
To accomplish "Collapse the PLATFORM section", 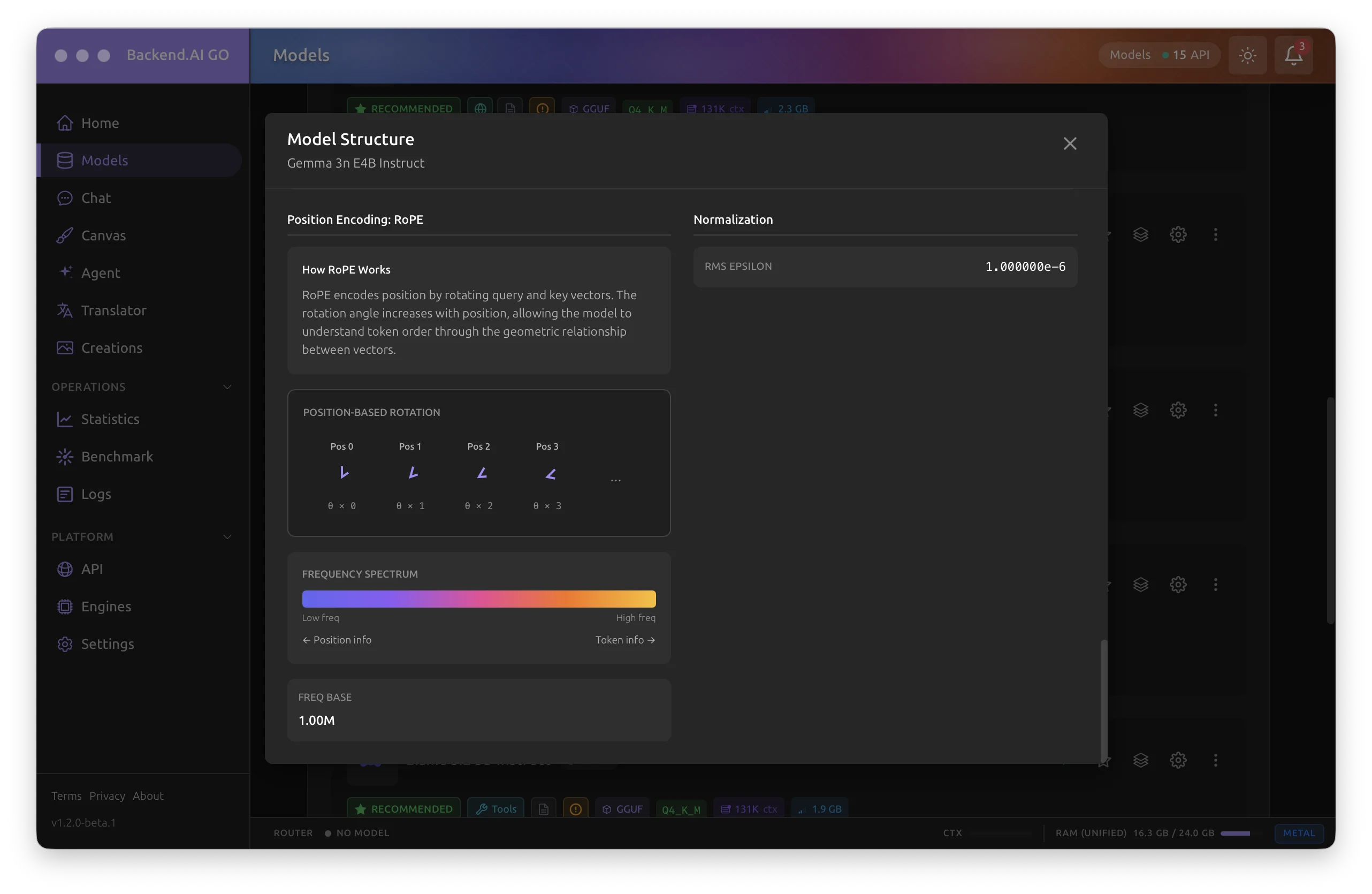I will pos(227,536).
